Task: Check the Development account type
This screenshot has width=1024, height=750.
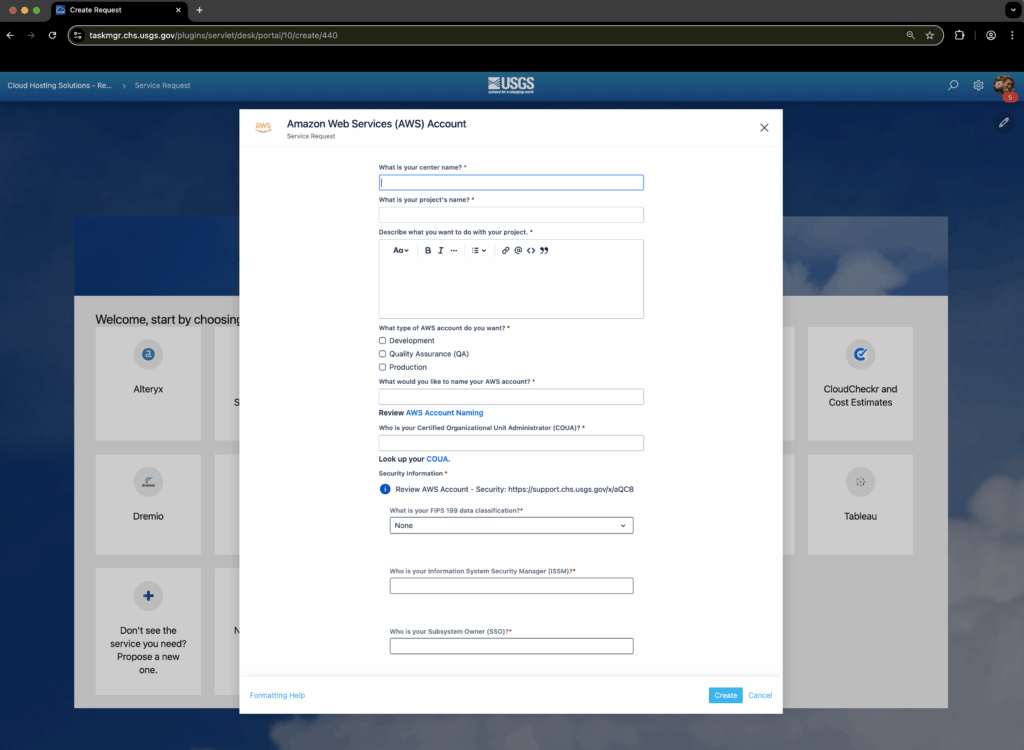Action: [x=383, y=340]
